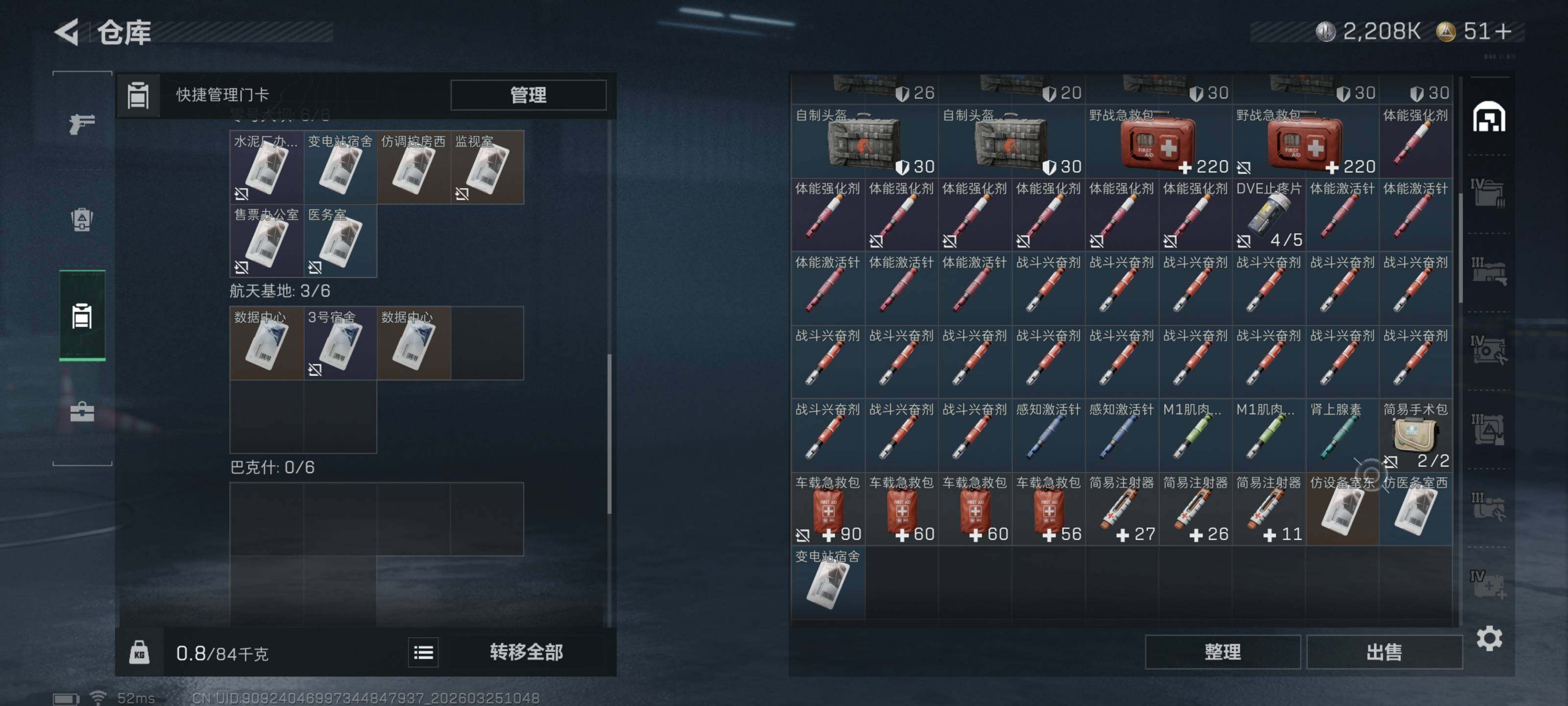Open the list view icon beside 转移全部
This screenshot has height=706, width=1568.
pyautogui.click(x=423, y=653)
